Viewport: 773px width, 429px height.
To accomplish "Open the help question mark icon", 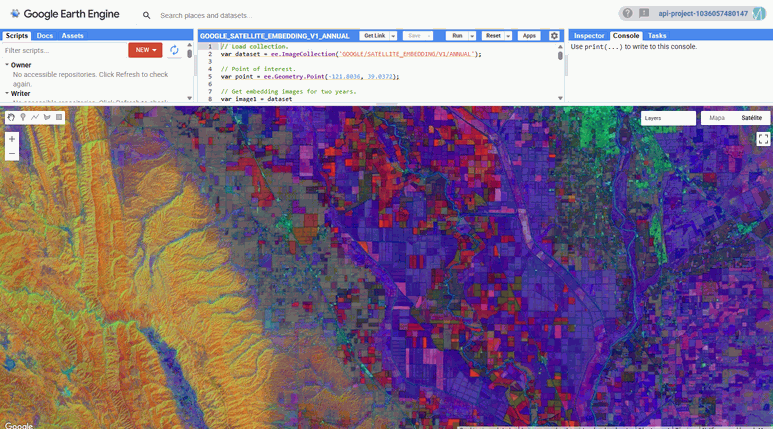I will tap(627, 13).
